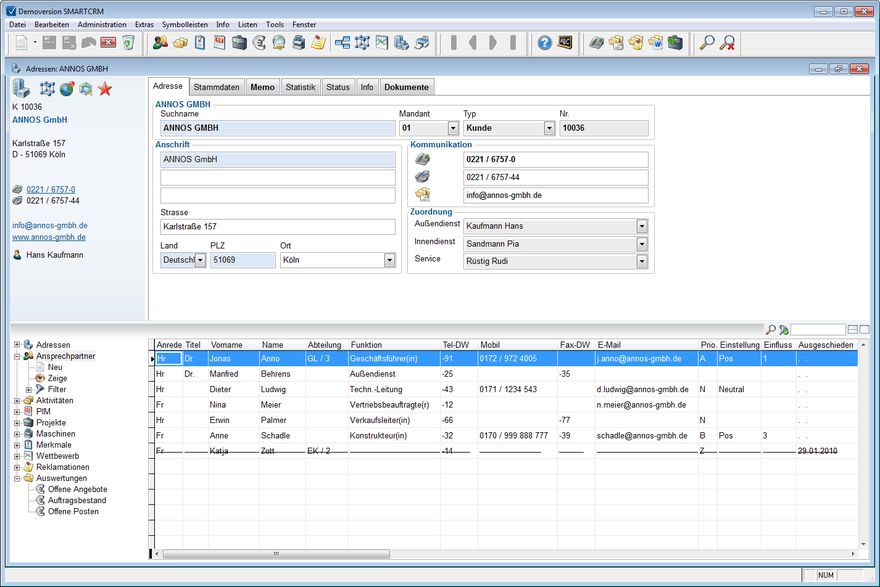The width and height of the screenshot is (880, 587).
Task: Click the telephone icon beside 0221 / 6757-0 field
Action: click(x=422, y=159)
